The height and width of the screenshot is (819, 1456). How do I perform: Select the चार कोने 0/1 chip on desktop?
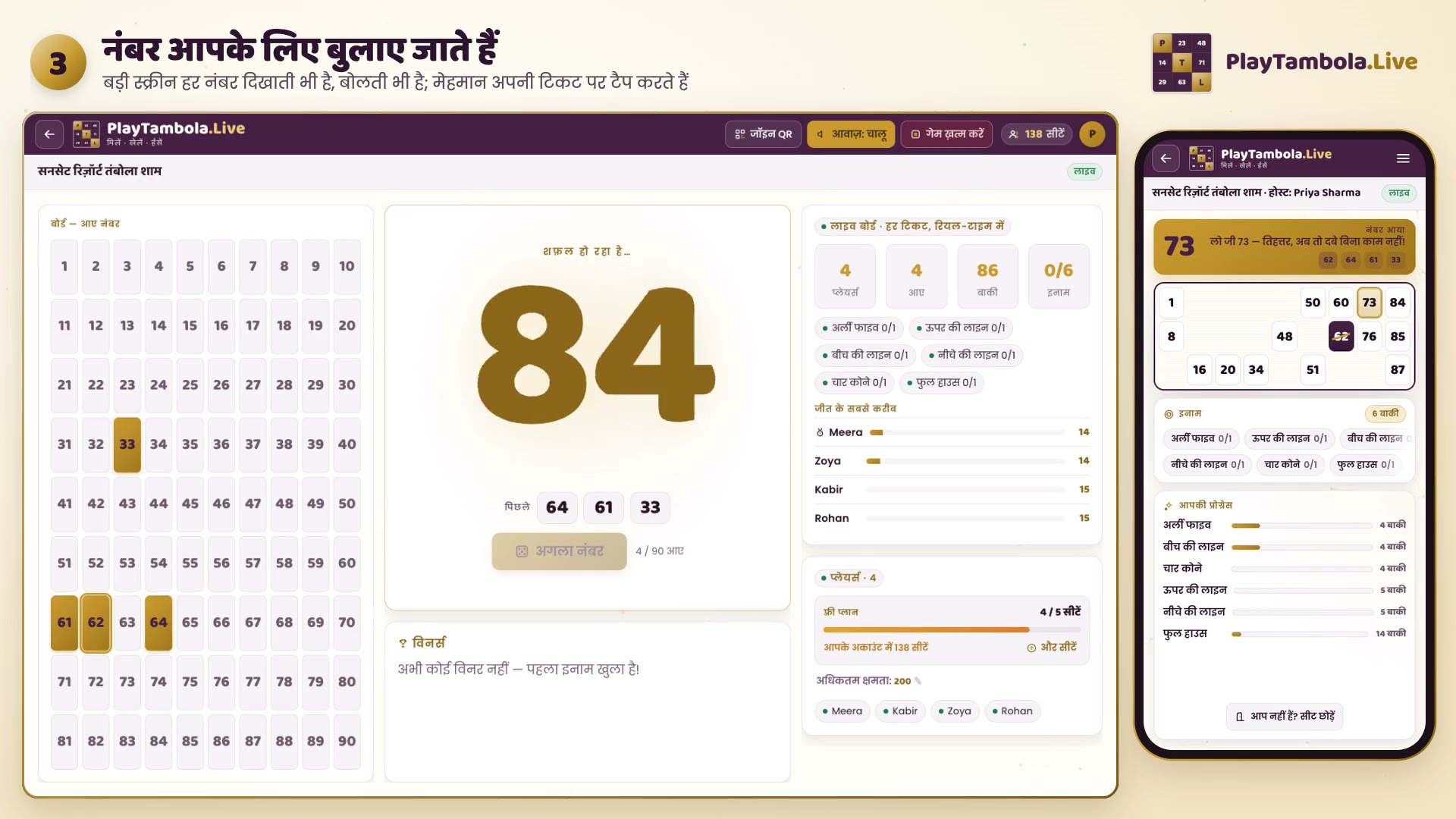[854, 382]
